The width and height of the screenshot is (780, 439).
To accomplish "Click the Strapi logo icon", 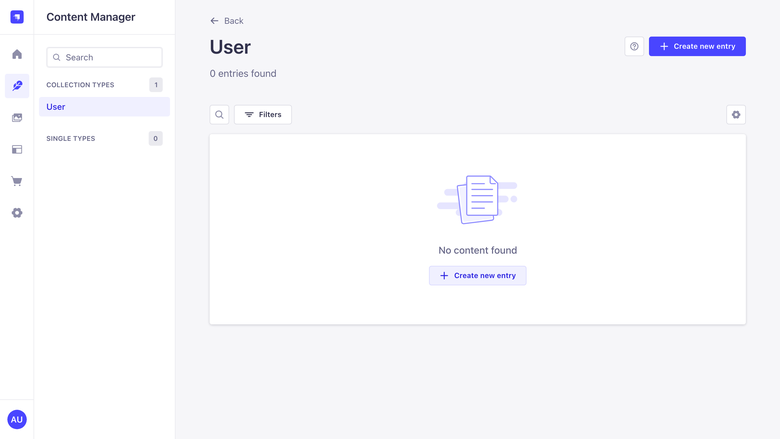I will click(17, 17).
